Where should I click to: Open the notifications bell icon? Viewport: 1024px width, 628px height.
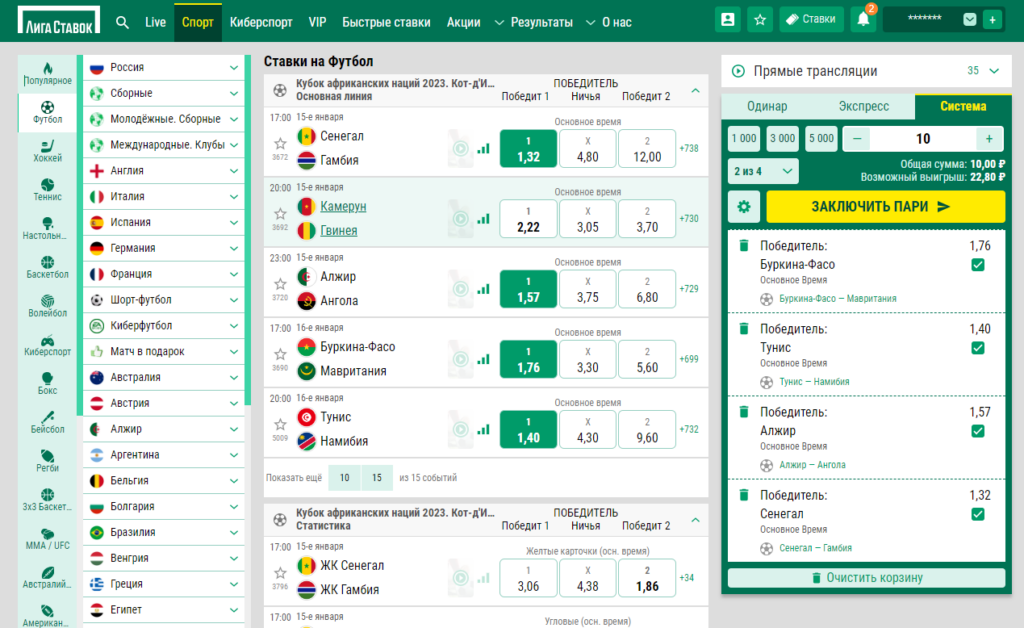(863, 20)
